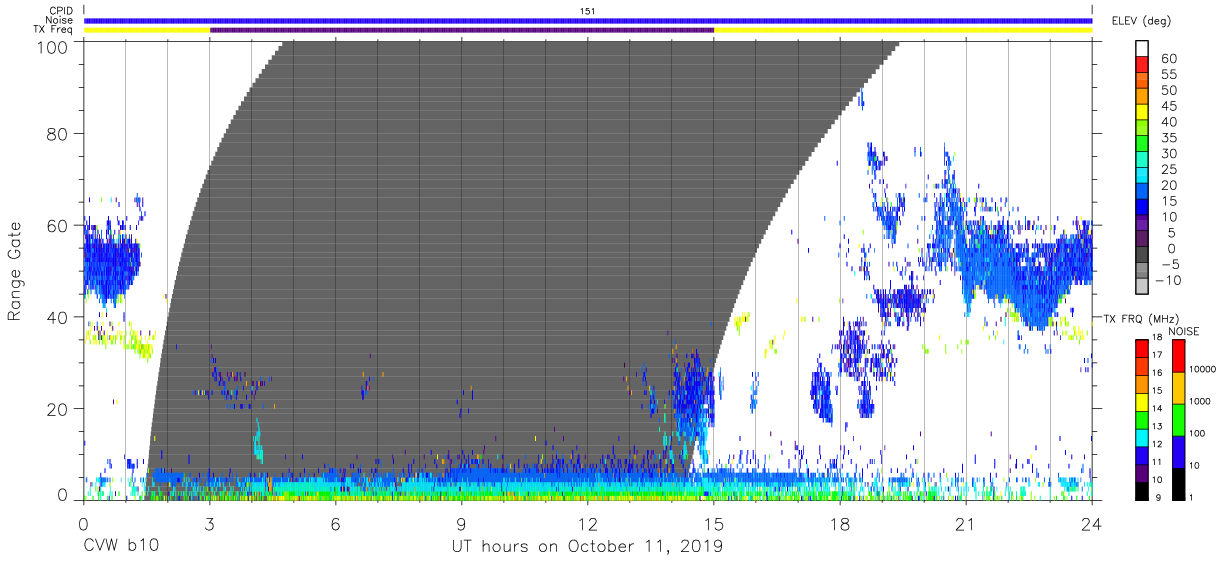Click x-axis hour tick '3'
1228x567 pixels.
tap(209, 524)
